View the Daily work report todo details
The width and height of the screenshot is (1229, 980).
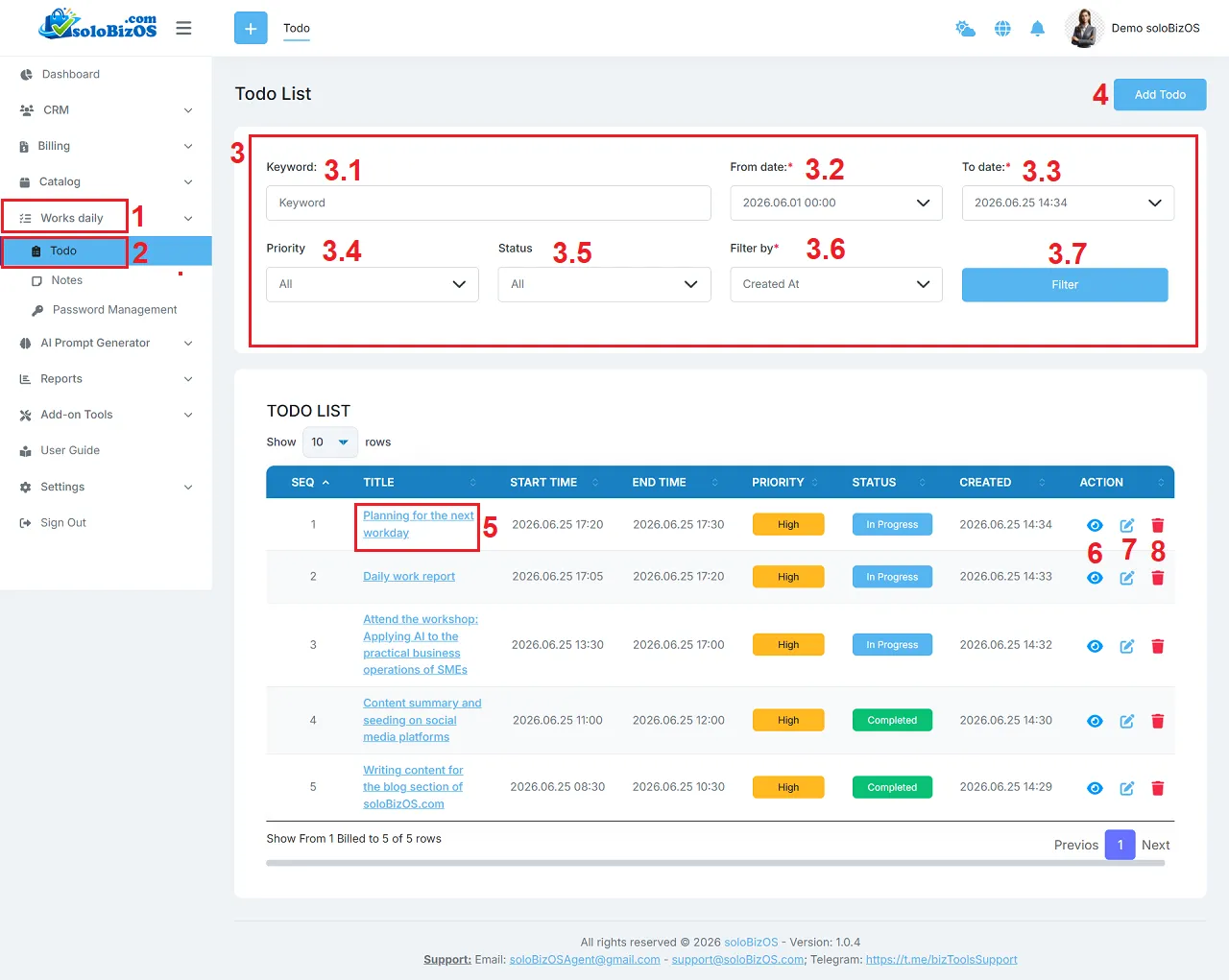[x=1095, y=578]
